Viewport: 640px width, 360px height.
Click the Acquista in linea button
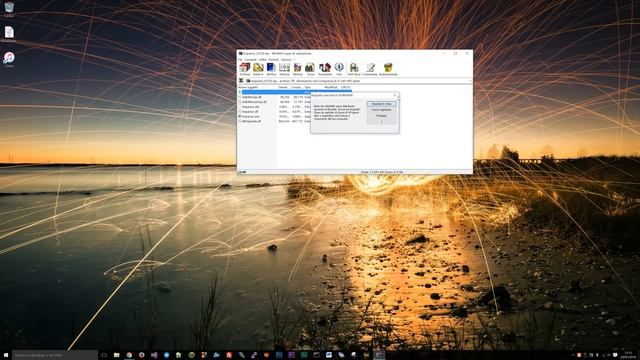click(381, 104)
